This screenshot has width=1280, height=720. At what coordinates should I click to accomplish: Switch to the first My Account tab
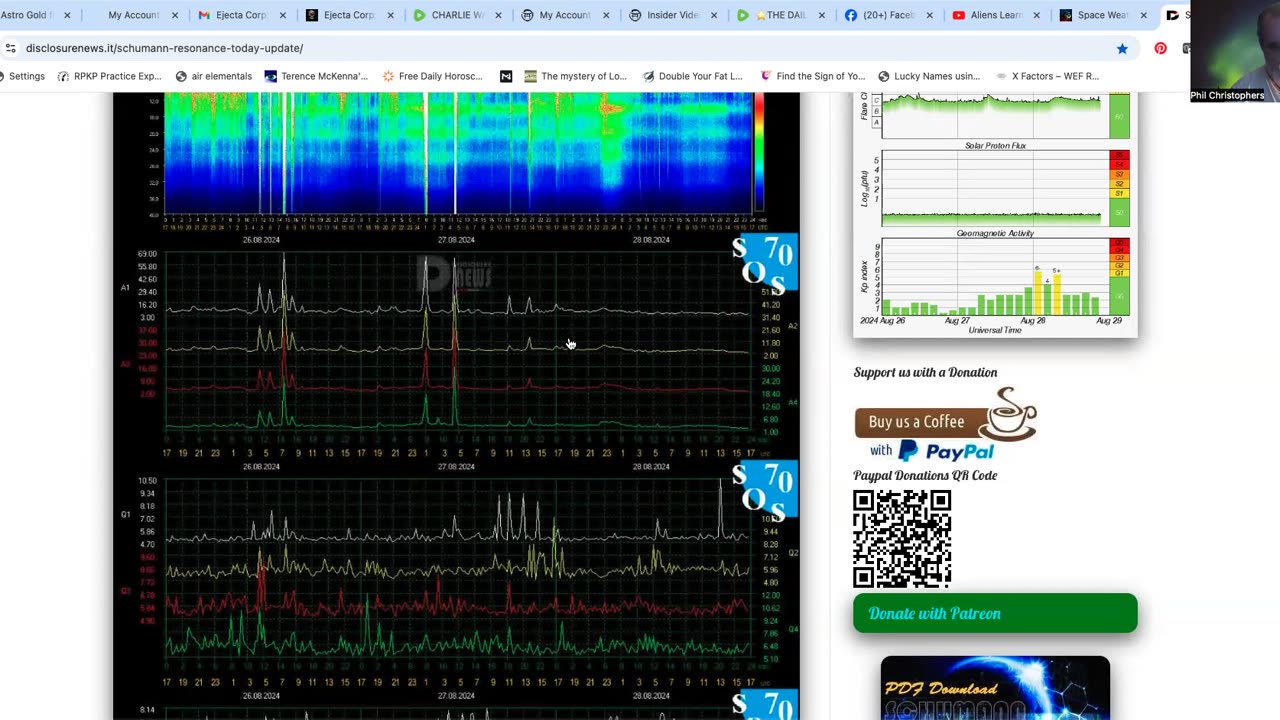click(x=133, y=15)
